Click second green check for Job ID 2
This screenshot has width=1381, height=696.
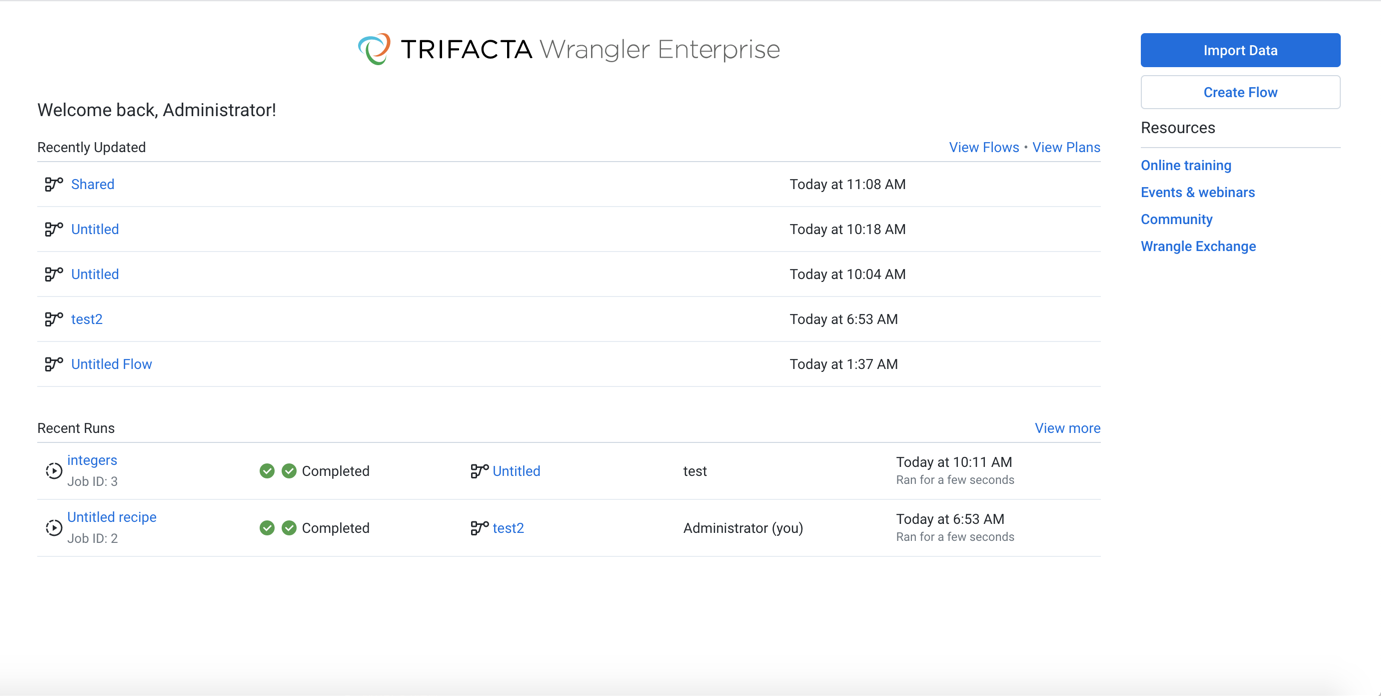pyautogui.click(x=289, y=528)
